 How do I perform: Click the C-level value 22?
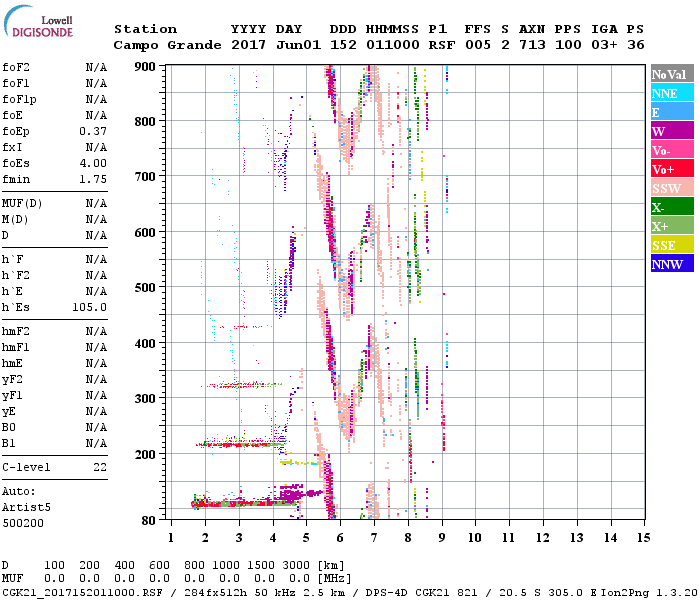tap(100, 467)
